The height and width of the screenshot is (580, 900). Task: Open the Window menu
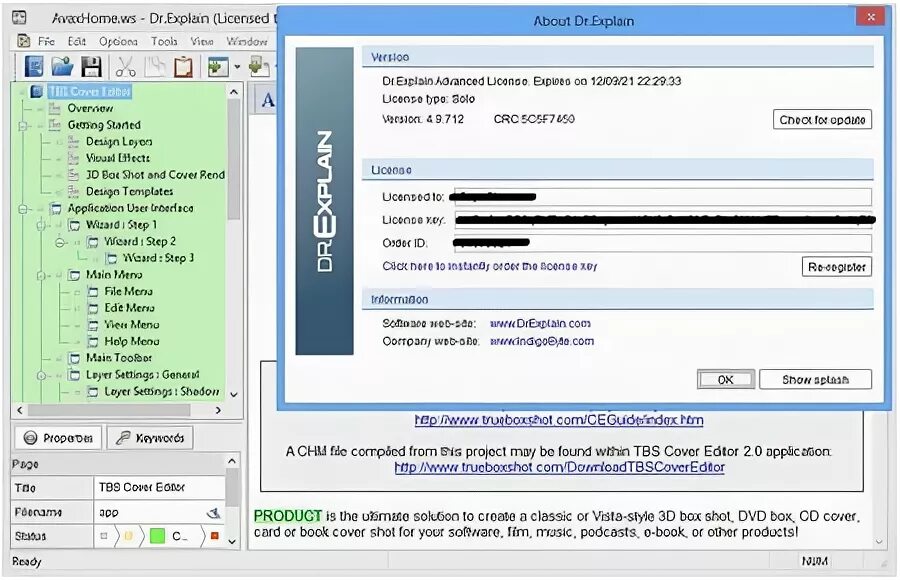246,41
